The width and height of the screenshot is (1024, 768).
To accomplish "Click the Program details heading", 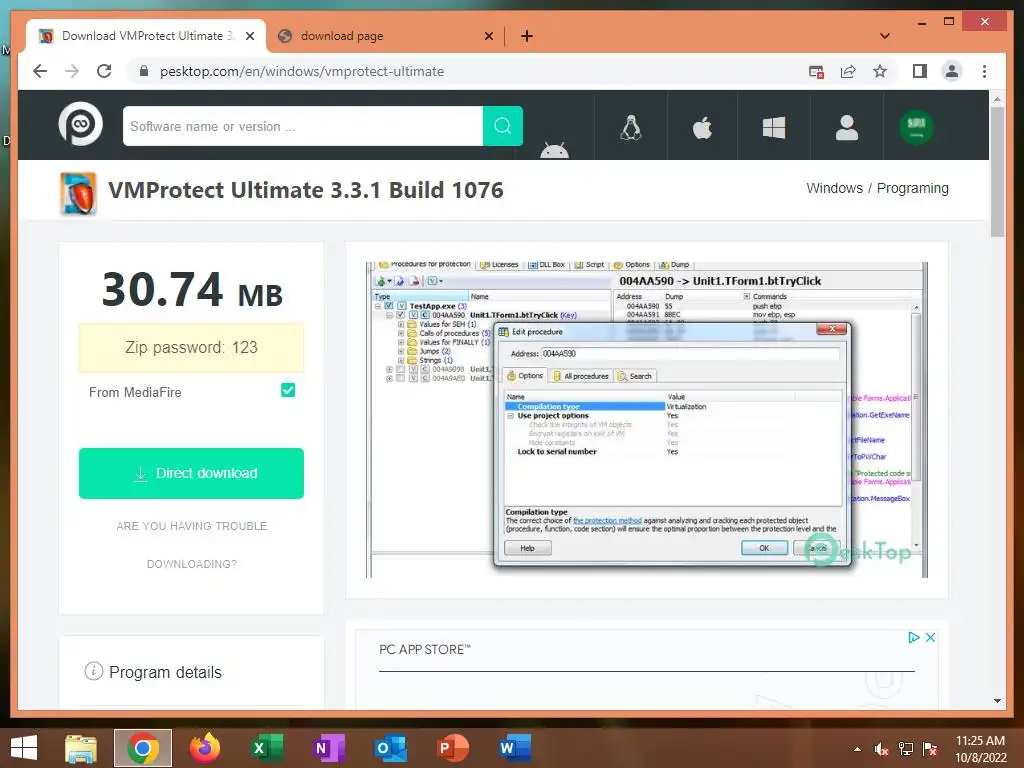I will click(x=165, y=672).
